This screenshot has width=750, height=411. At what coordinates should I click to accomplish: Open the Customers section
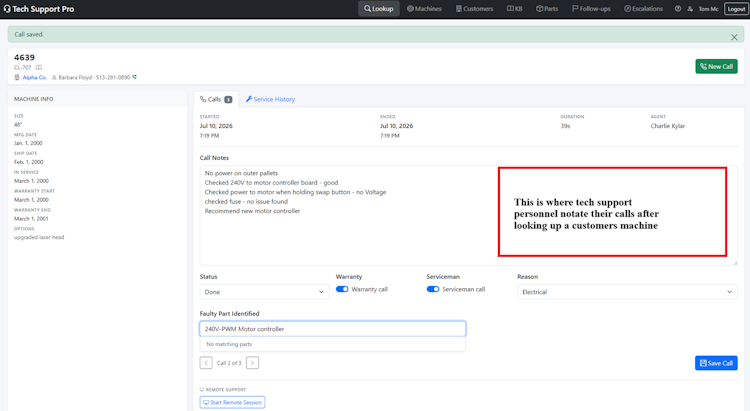point(474,9)
